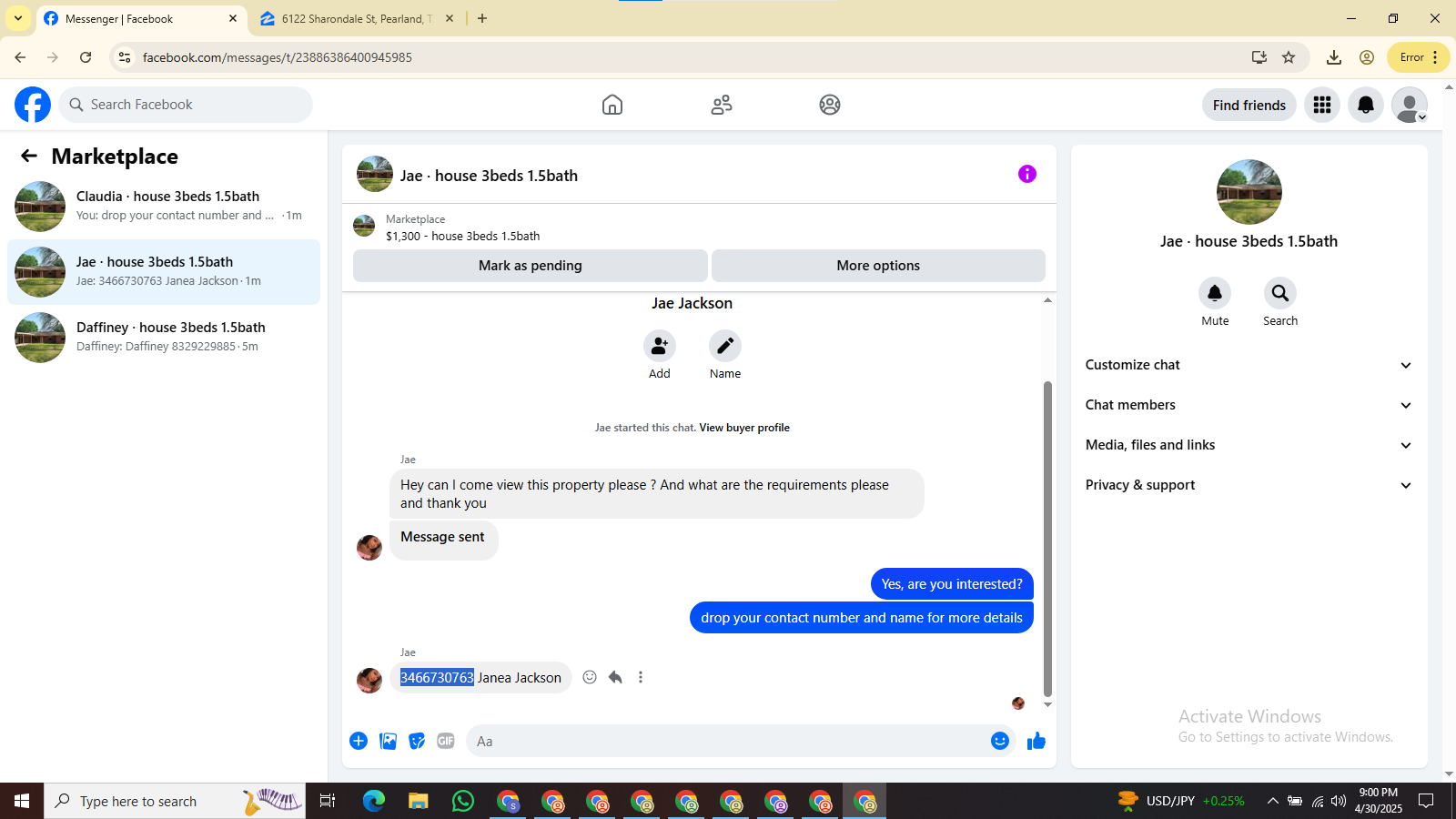Expand Privacy & support section
Image resolution: width=1456 pixels, height=819 pixels.
(1249, 485)
